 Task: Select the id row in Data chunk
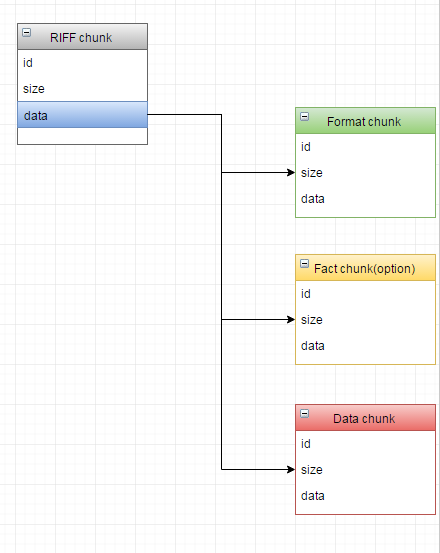pos(366,444)
